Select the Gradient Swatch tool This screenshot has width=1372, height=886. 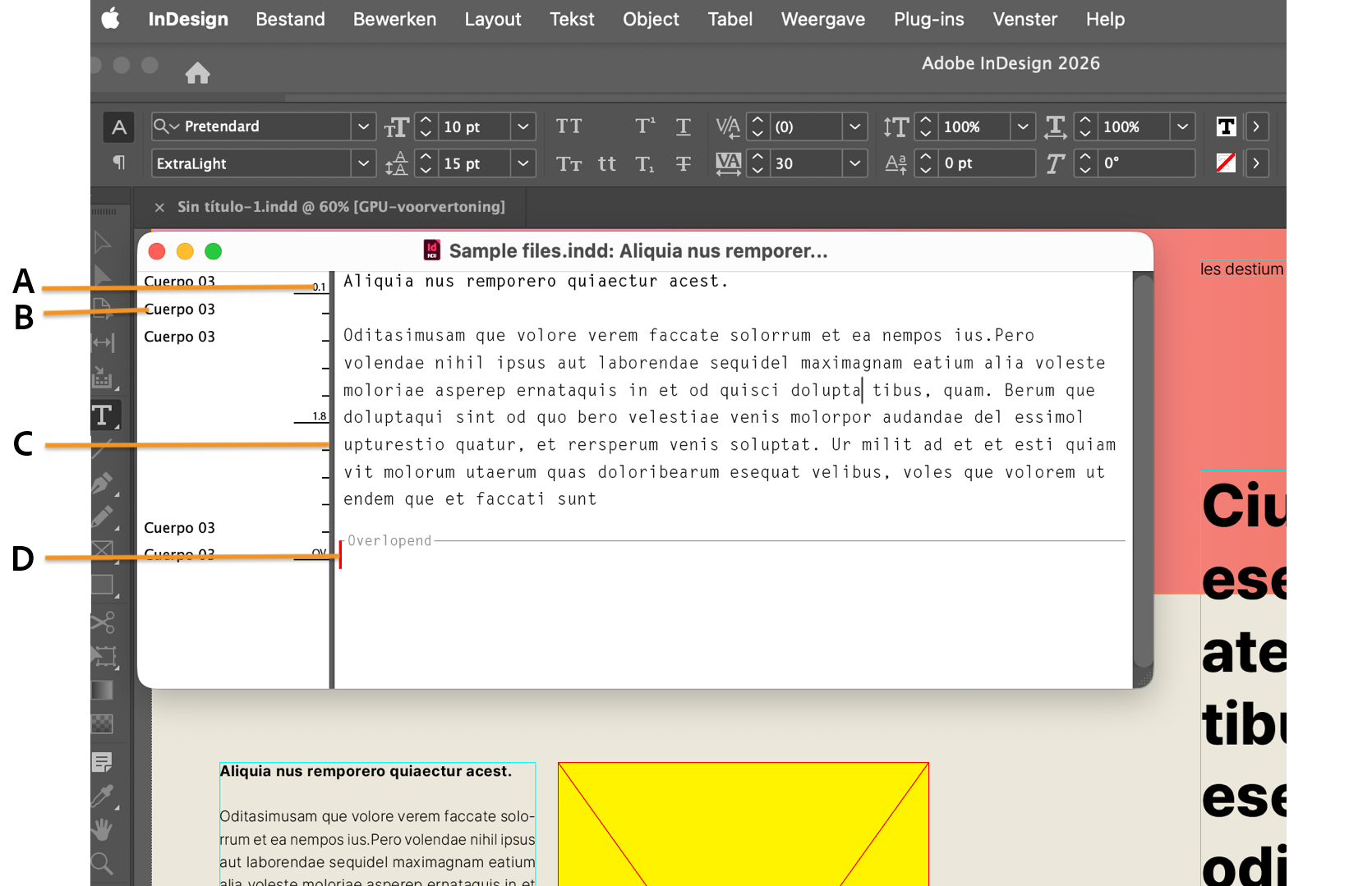coord(103,691)
